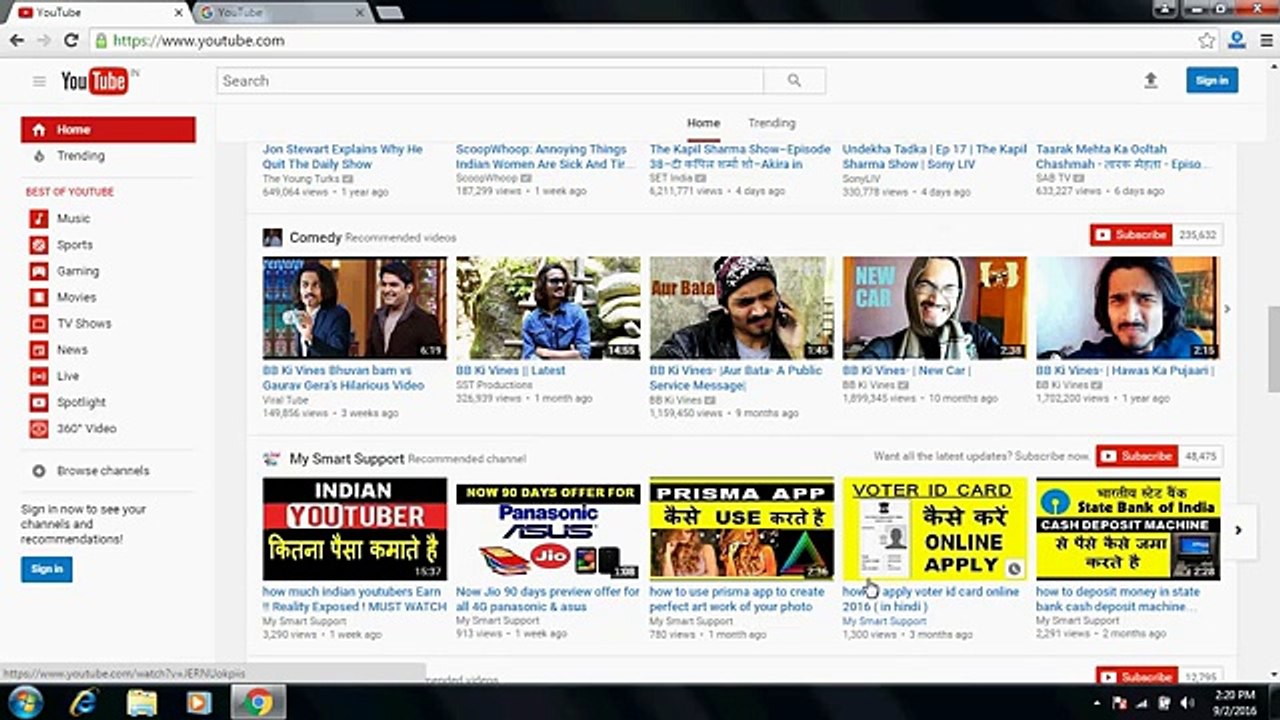Open Windows Media Player from the taskbar

(199, 703)
